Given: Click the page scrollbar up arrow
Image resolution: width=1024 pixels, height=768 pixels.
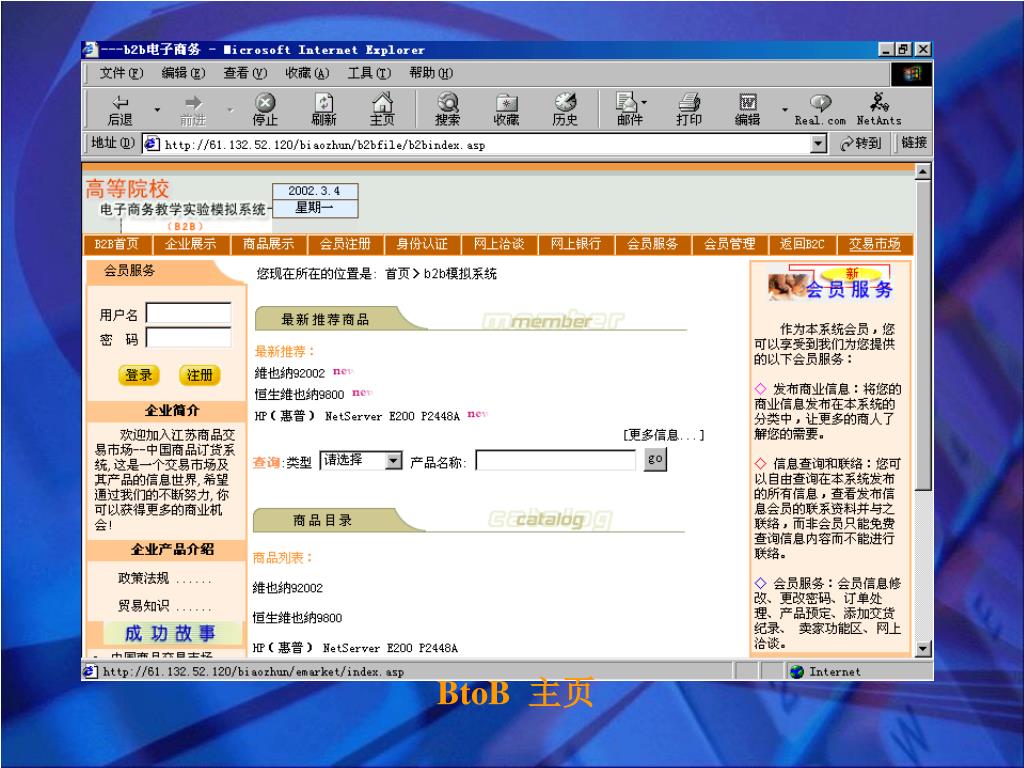Looking at the screenshot, I should [x=923, y=172].
